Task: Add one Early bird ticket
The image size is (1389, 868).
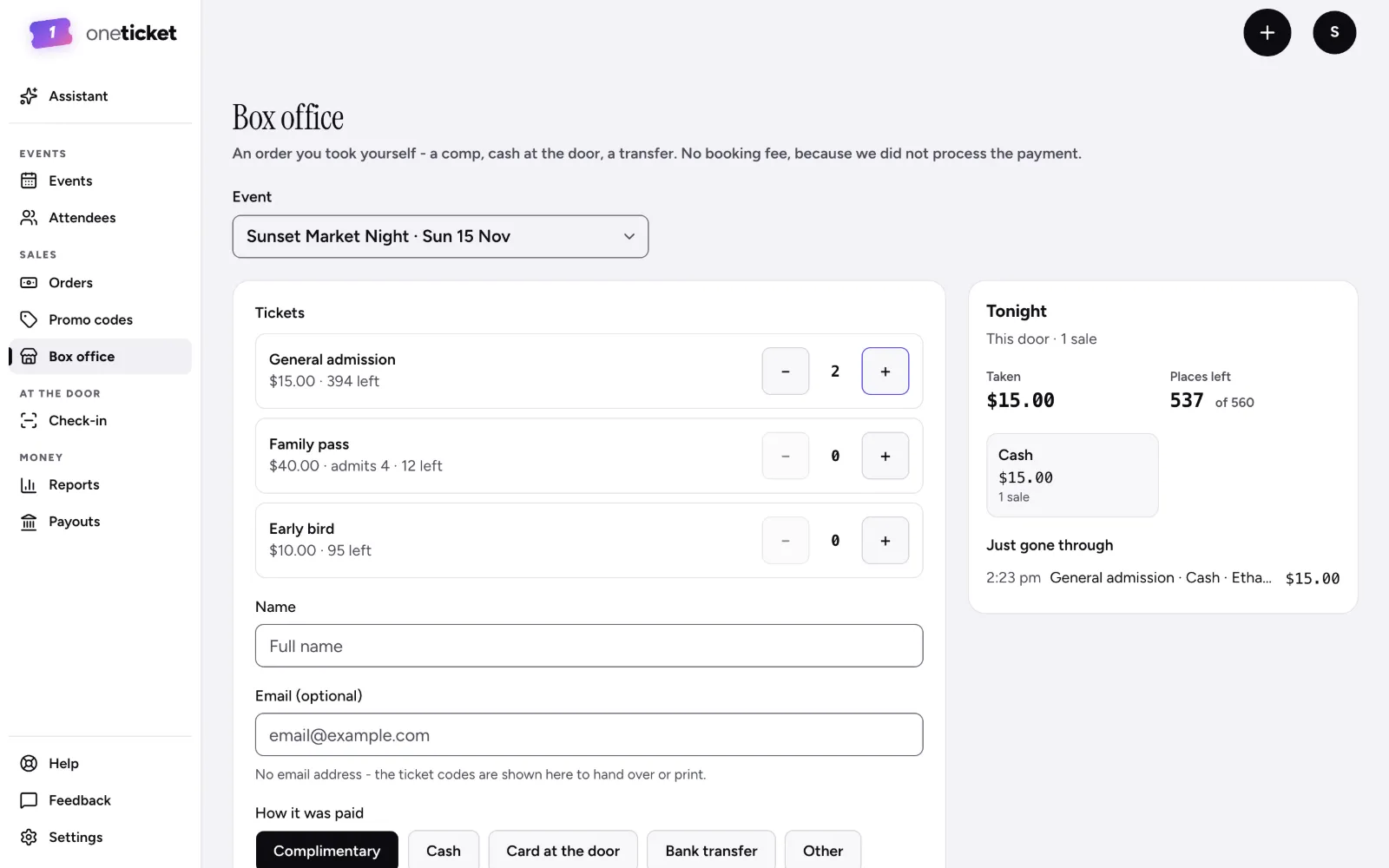Action: tap(885, 541)
